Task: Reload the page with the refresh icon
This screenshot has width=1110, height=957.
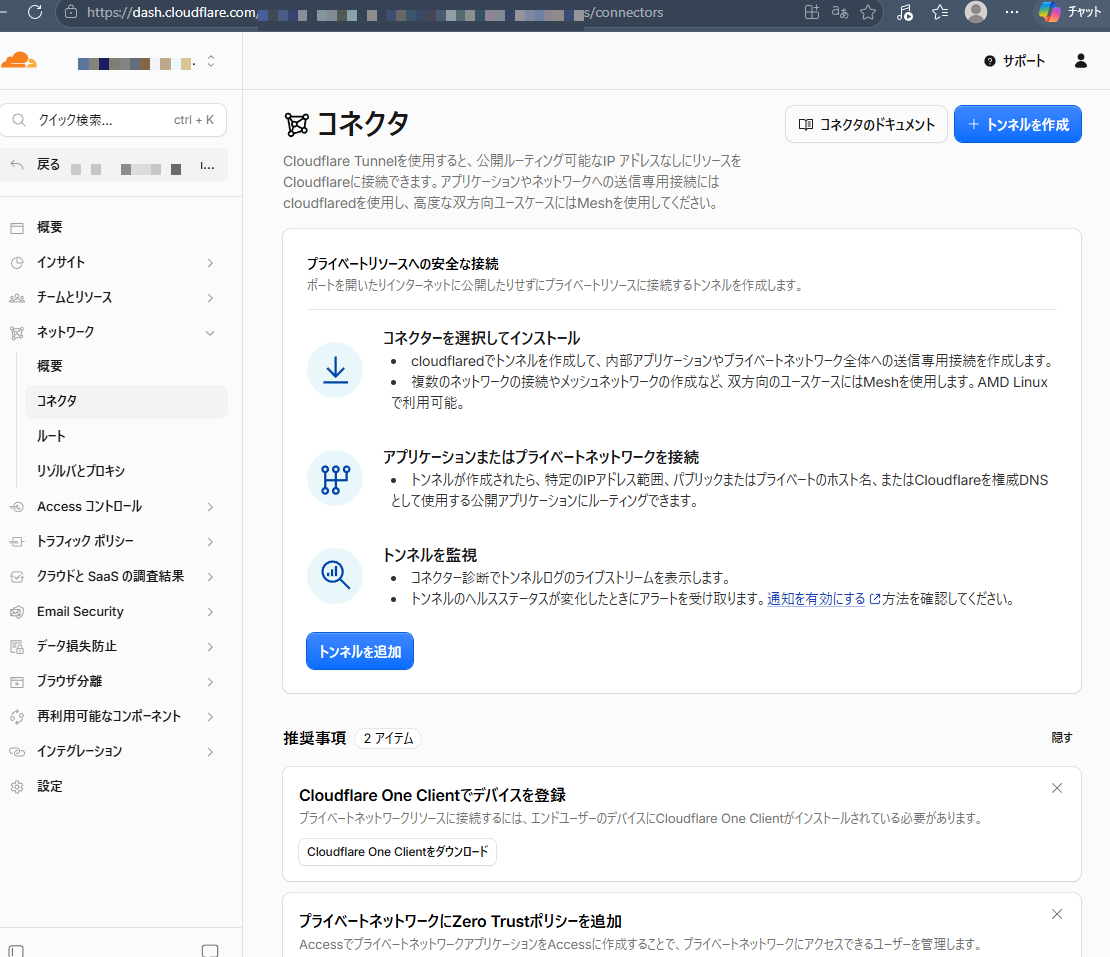Action: (35, 12)
